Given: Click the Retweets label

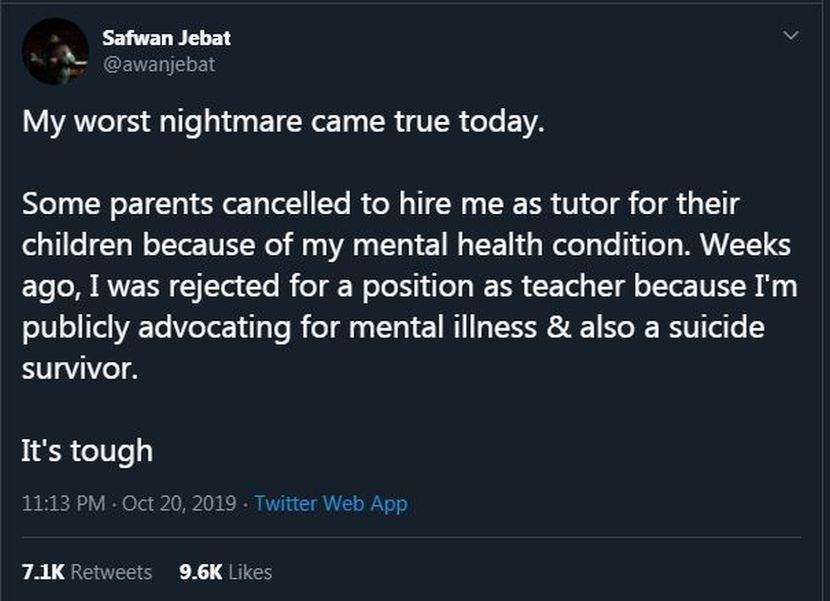Looking at the screenshot, I should (112, 572).
